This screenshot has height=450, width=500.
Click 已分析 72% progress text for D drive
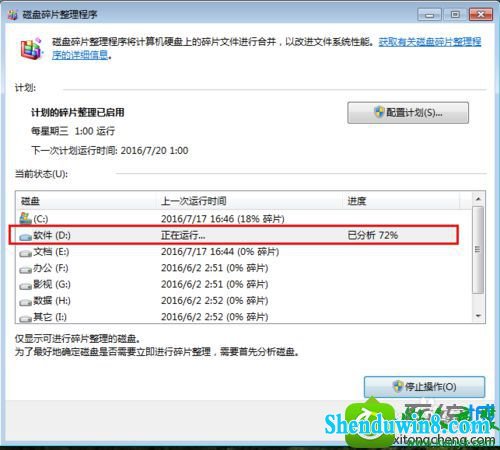pos(373,235)
